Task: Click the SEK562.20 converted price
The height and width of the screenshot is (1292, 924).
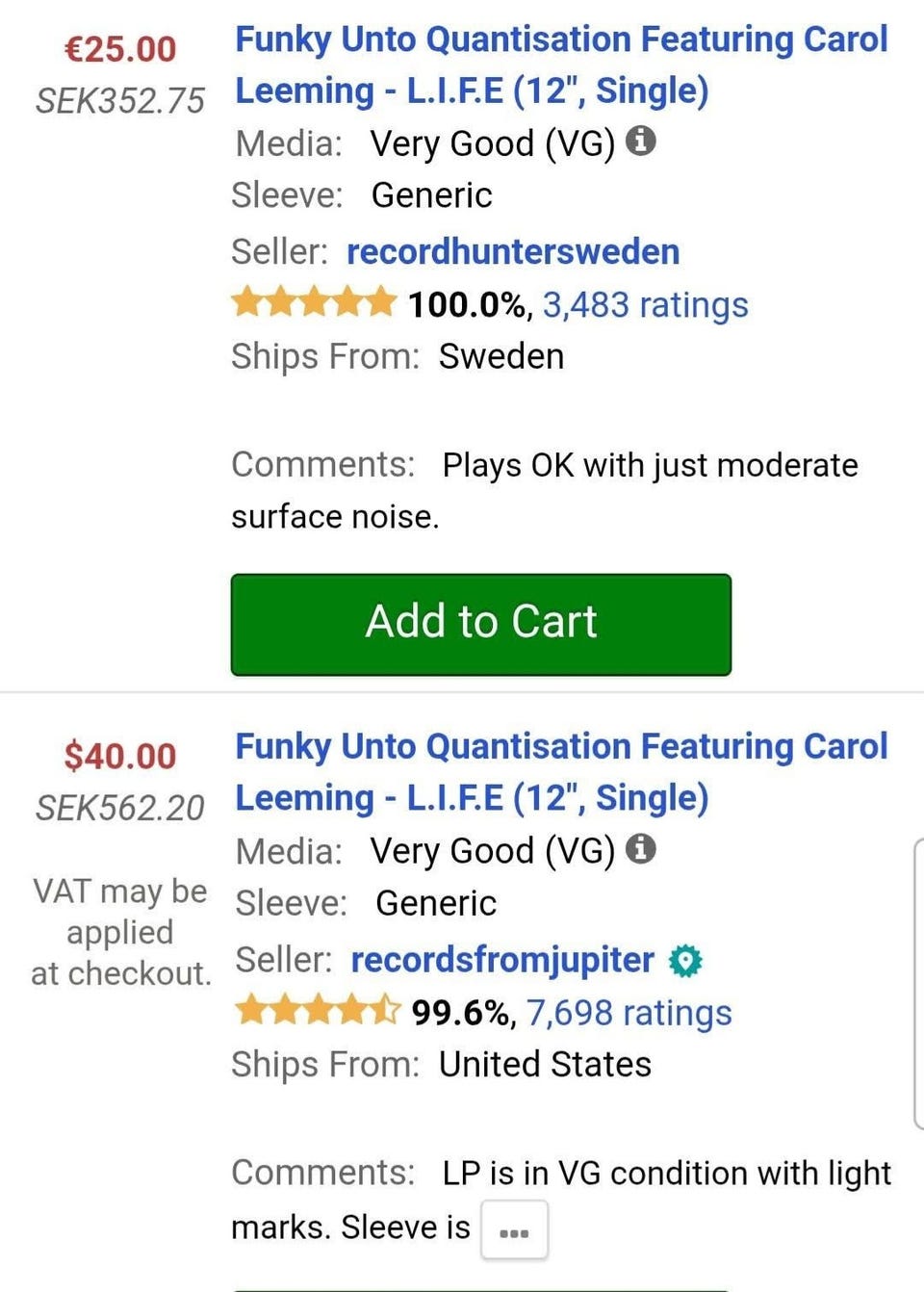Action: click(120, 808)
